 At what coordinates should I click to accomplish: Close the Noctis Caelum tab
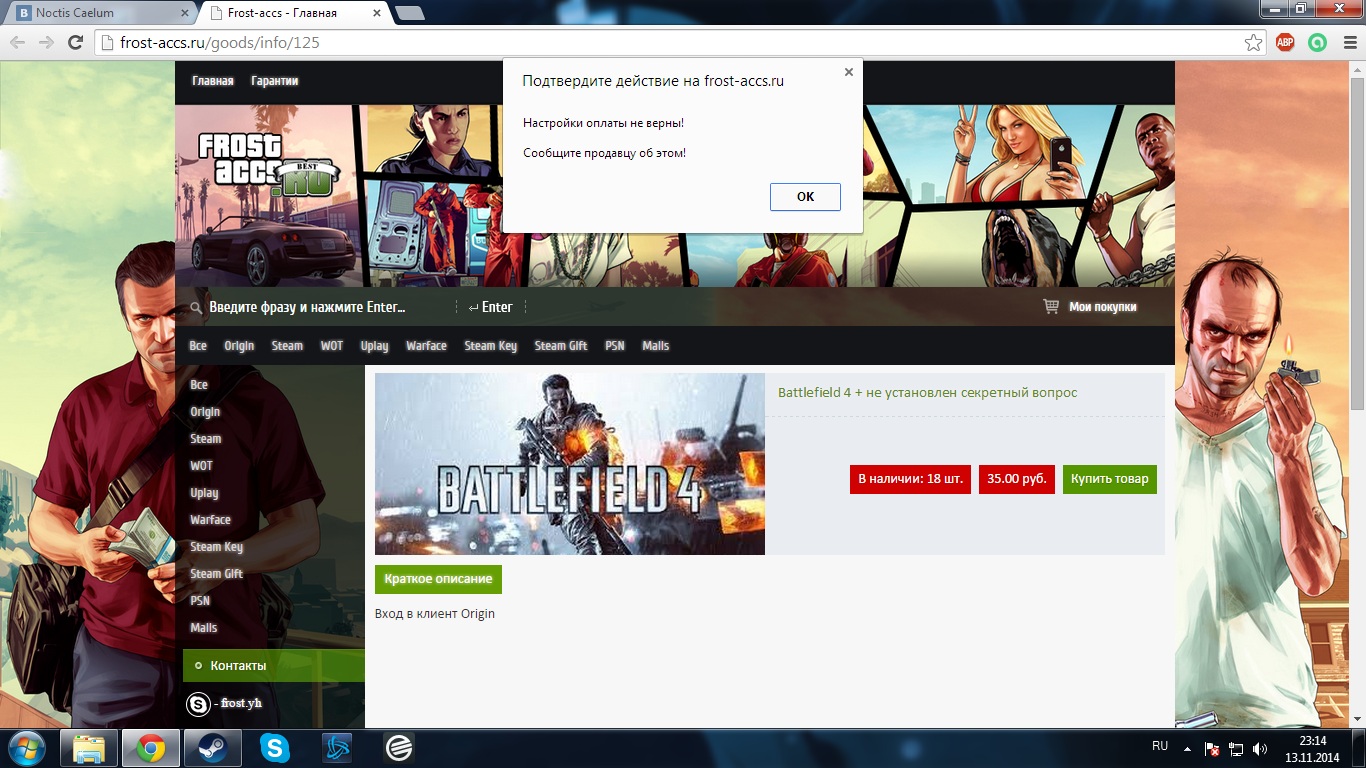[185, 13]
